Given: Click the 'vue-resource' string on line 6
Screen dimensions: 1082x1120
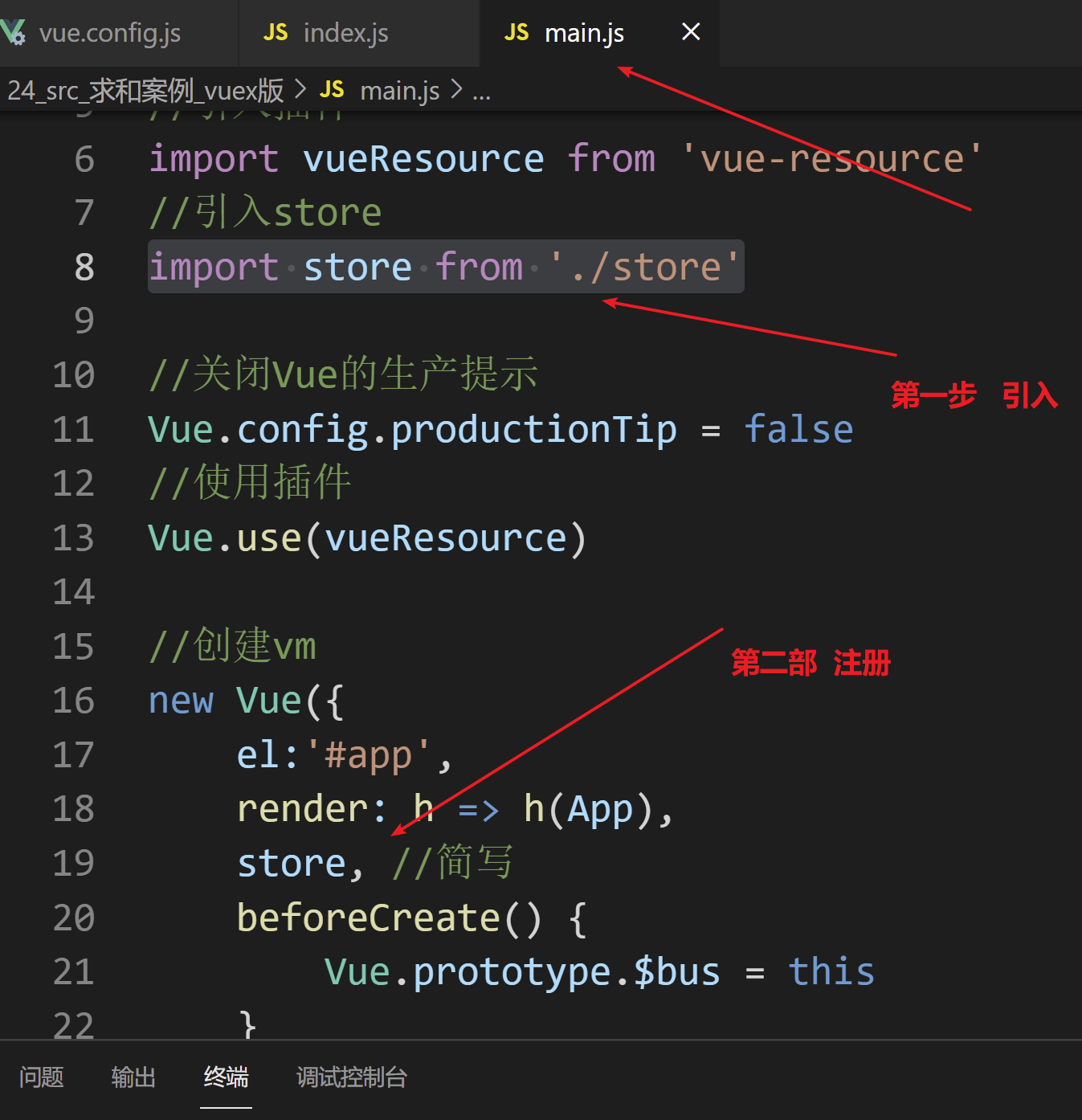Looking at the screenshot, I should [x=832, y=158].
